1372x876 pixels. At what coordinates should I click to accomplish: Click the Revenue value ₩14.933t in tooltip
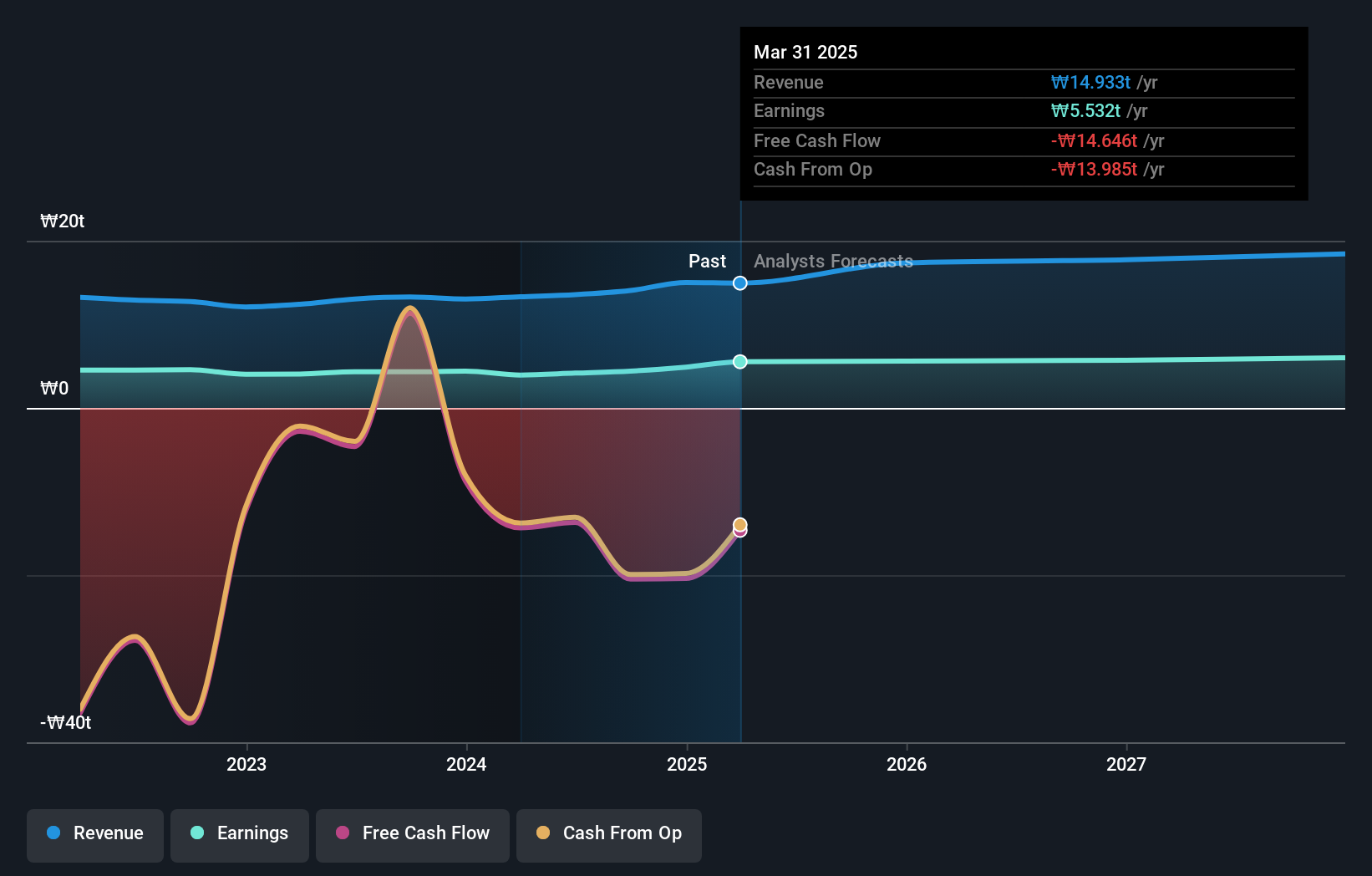[1090, 83]
